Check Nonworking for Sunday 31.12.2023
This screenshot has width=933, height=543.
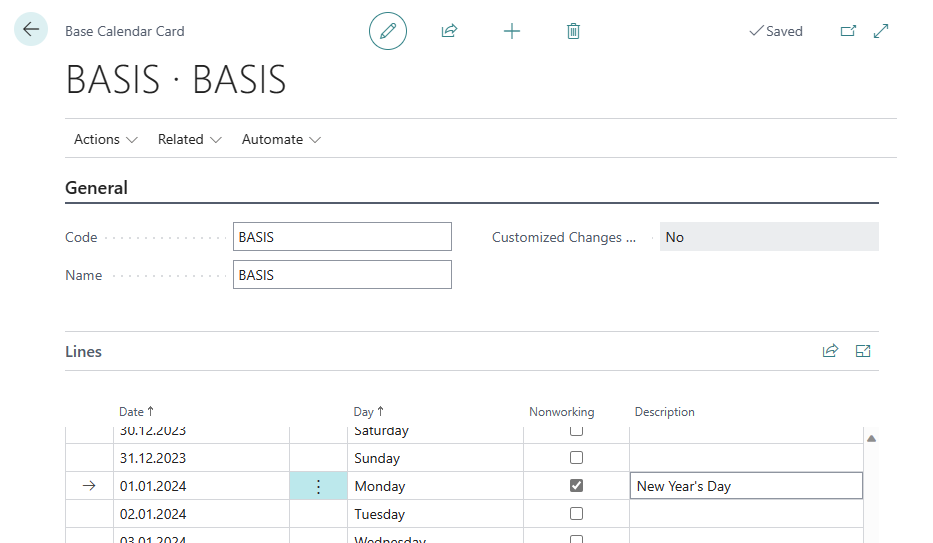point(576,458)
